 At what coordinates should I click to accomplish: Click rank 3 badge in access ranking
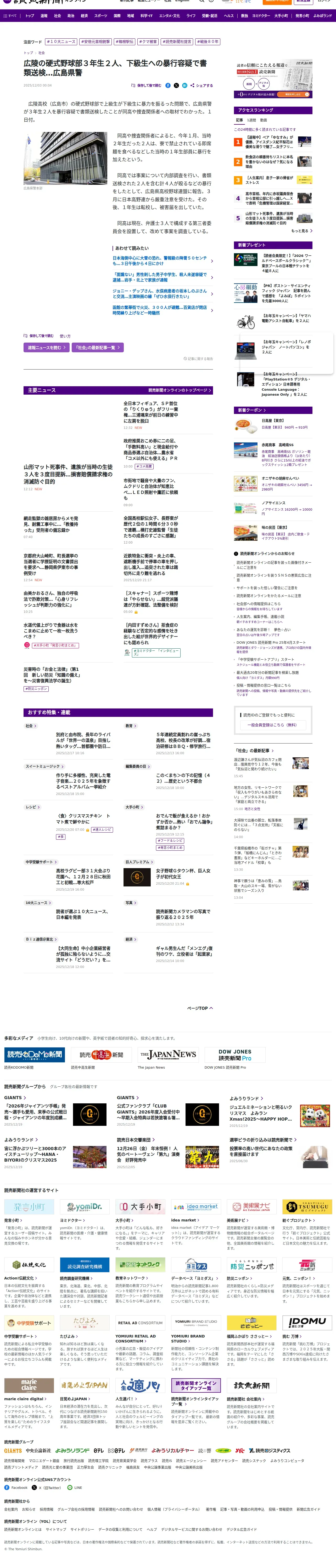click(238, 180)
